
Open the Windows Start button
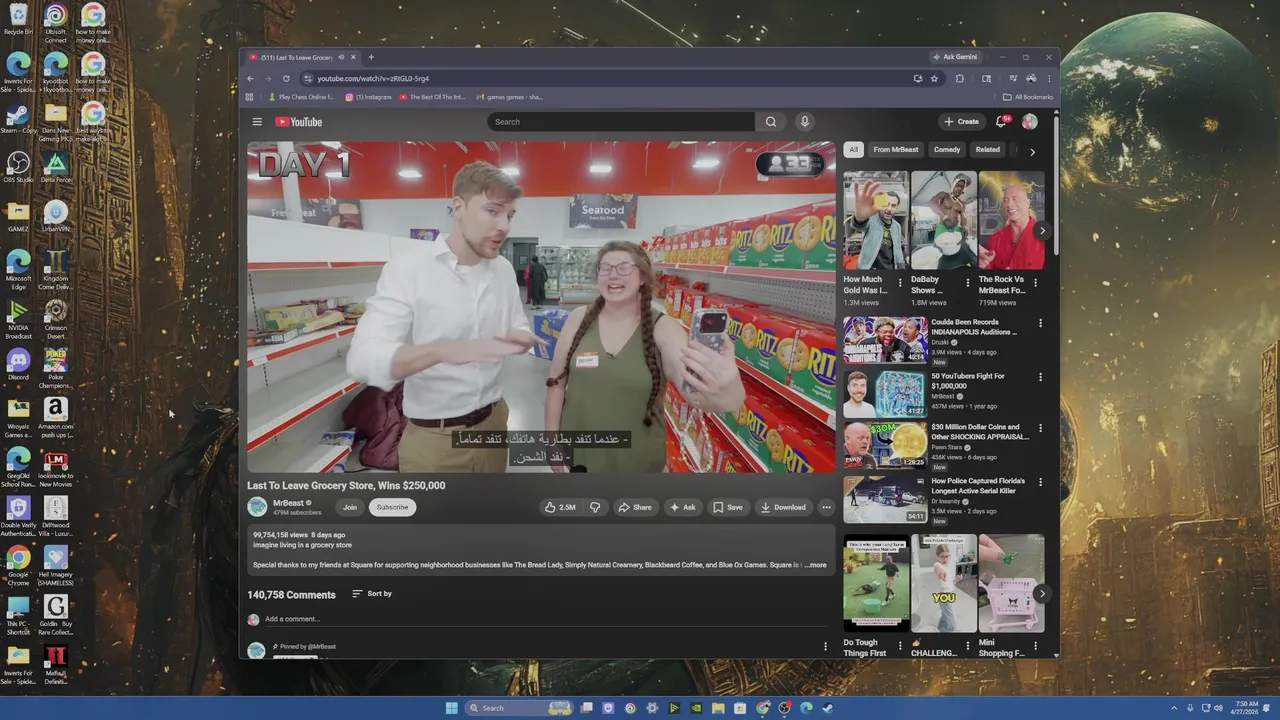click(451, 708)
